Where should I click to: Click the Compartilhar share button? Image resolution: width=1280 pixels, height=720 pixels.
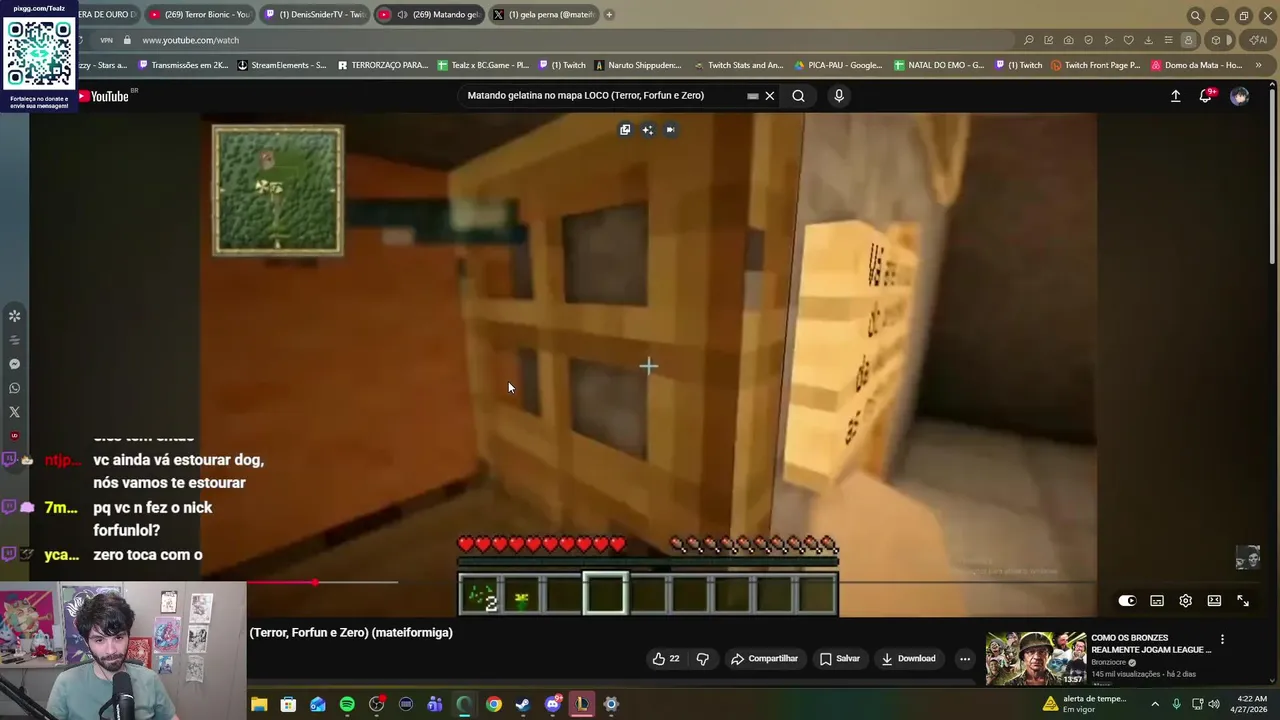pyautogui.click(x=765, y=659)
